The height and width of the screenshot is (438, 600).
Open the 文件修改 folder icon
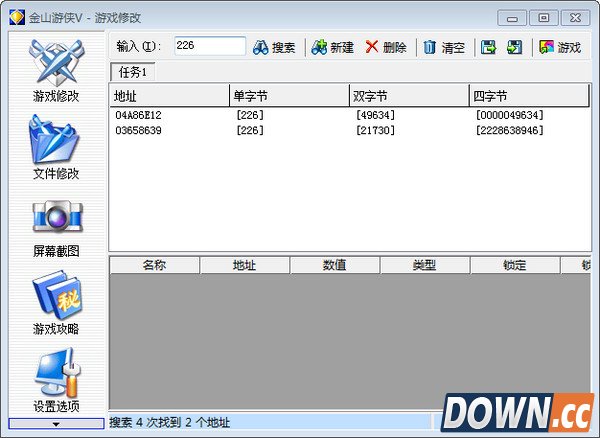[54, 139]
